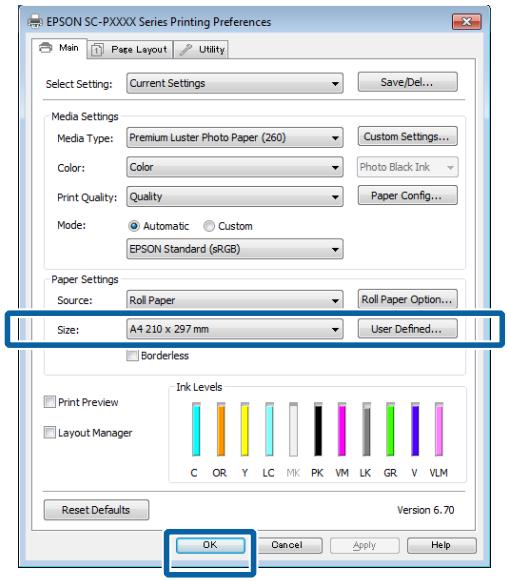507x581 pixels.
Task: Select the Automatic mode radio button
Action: 134,226
